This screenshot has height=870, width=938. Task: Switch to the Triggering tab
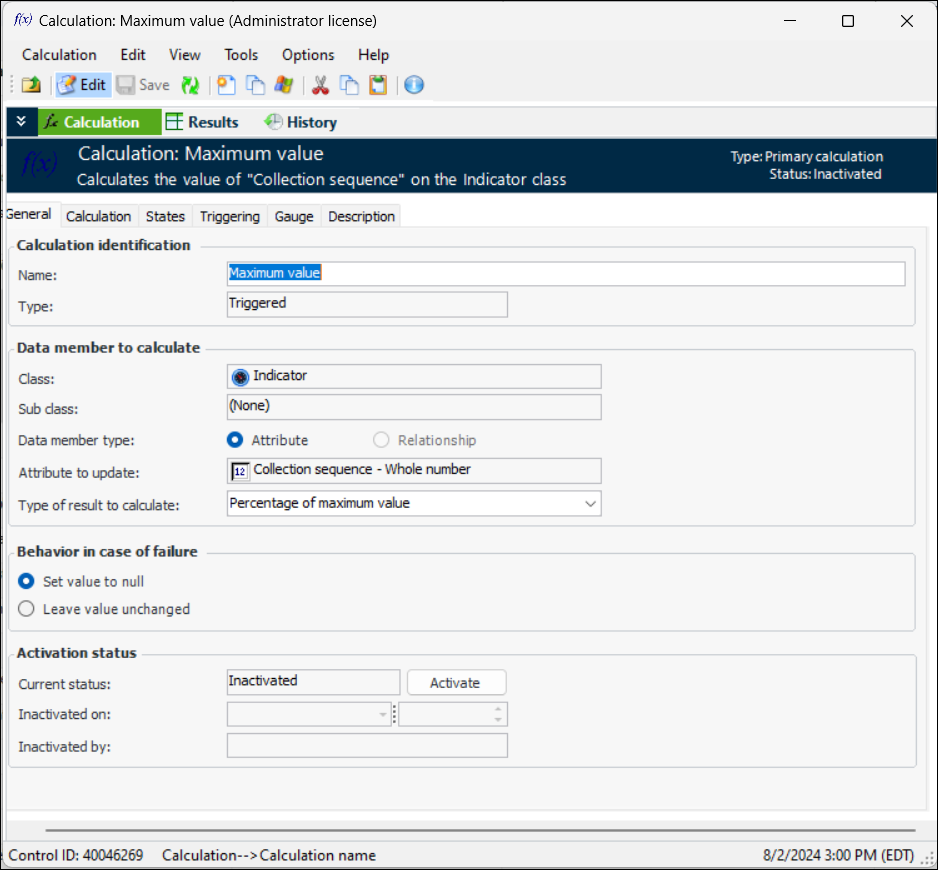[x=229, y=216]
